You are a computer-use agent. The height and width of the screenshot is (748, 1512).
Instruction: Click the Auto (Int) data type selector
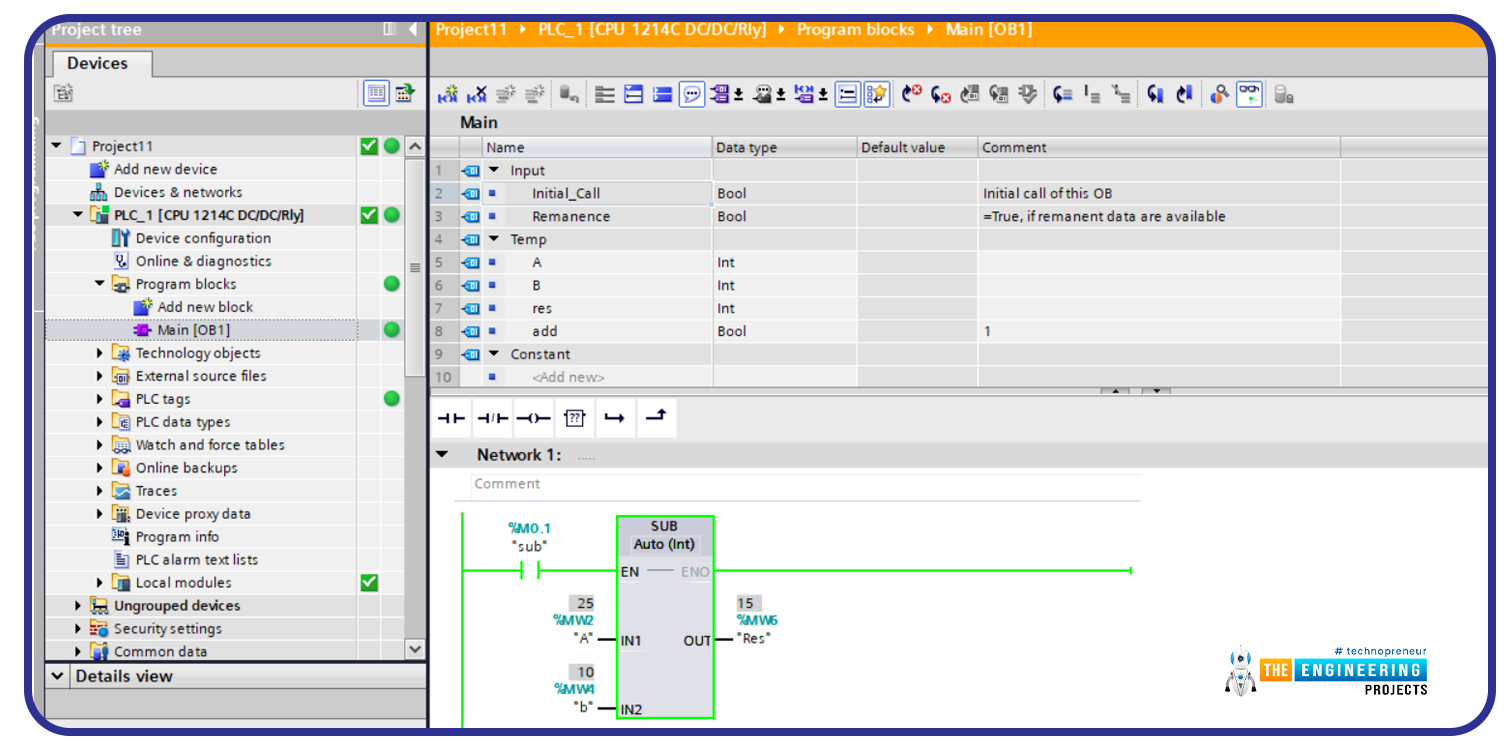click(665, 545)
